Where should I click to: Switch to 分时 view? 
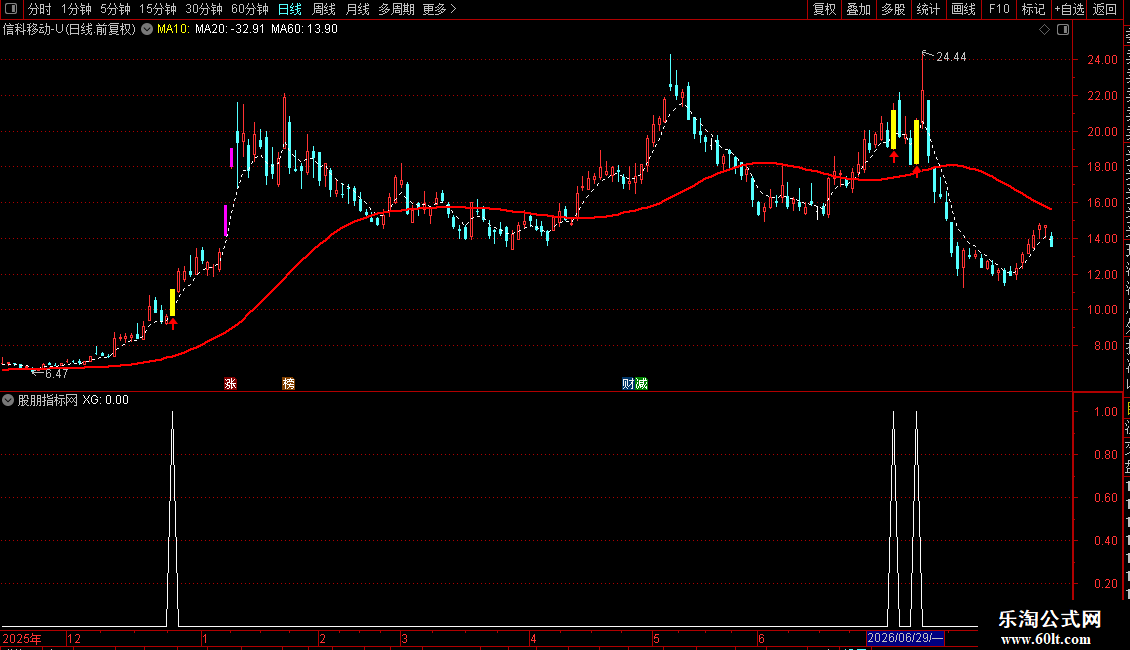click(x=40, y=9)
